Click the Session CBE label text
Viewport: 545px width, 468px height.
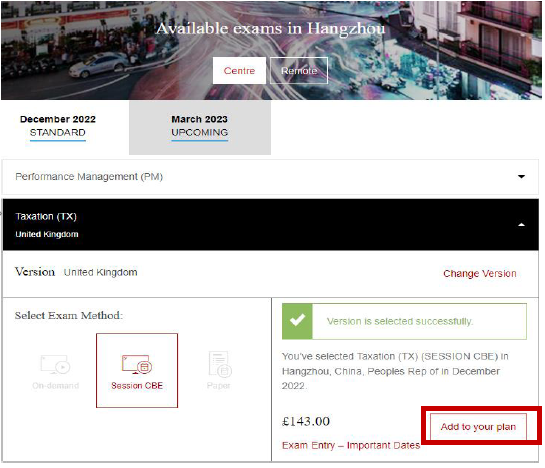tap(137, 386)
